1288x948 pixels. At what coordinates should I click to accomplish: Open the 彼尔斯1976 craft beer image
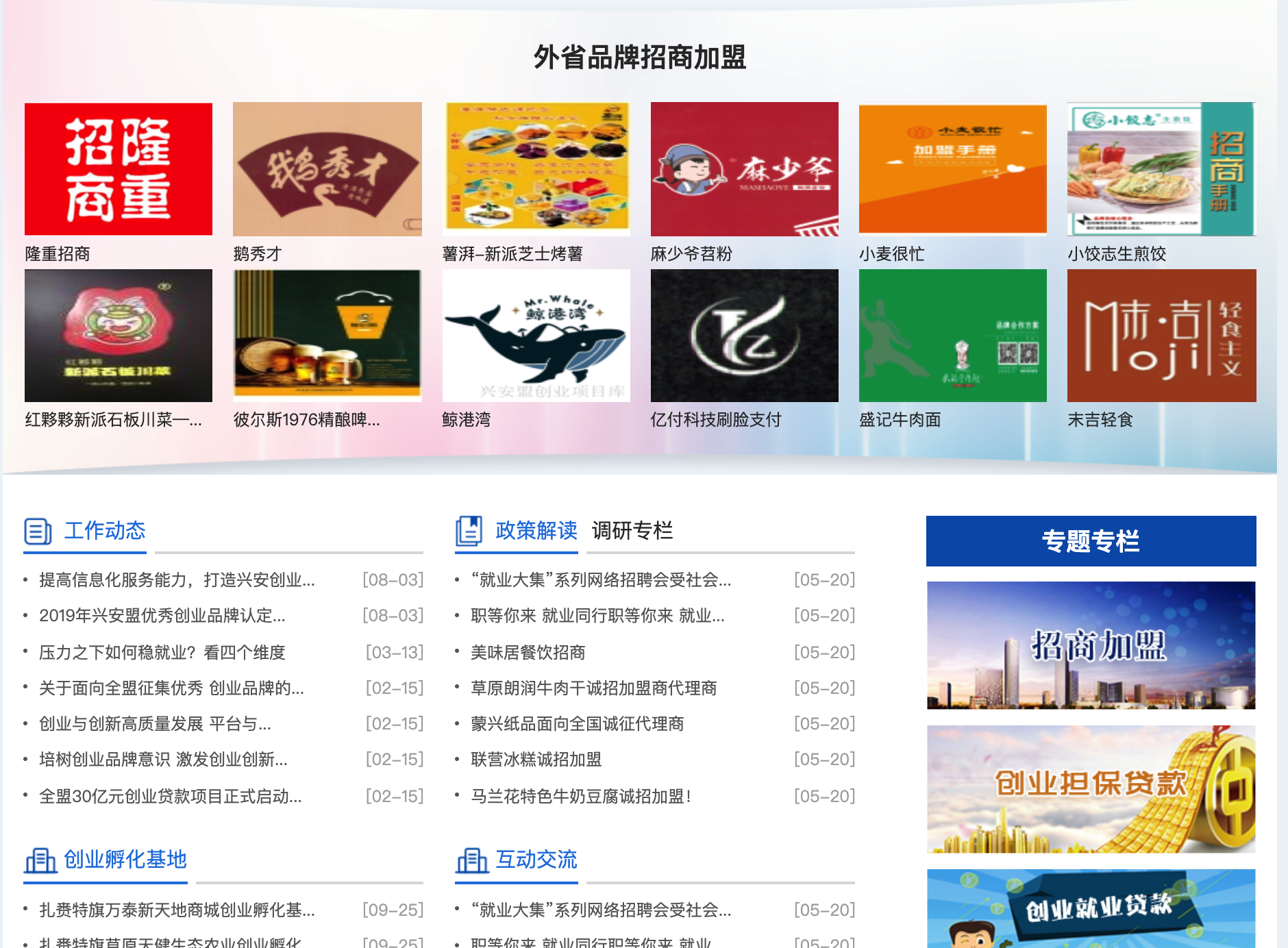(x=327, y=336)
